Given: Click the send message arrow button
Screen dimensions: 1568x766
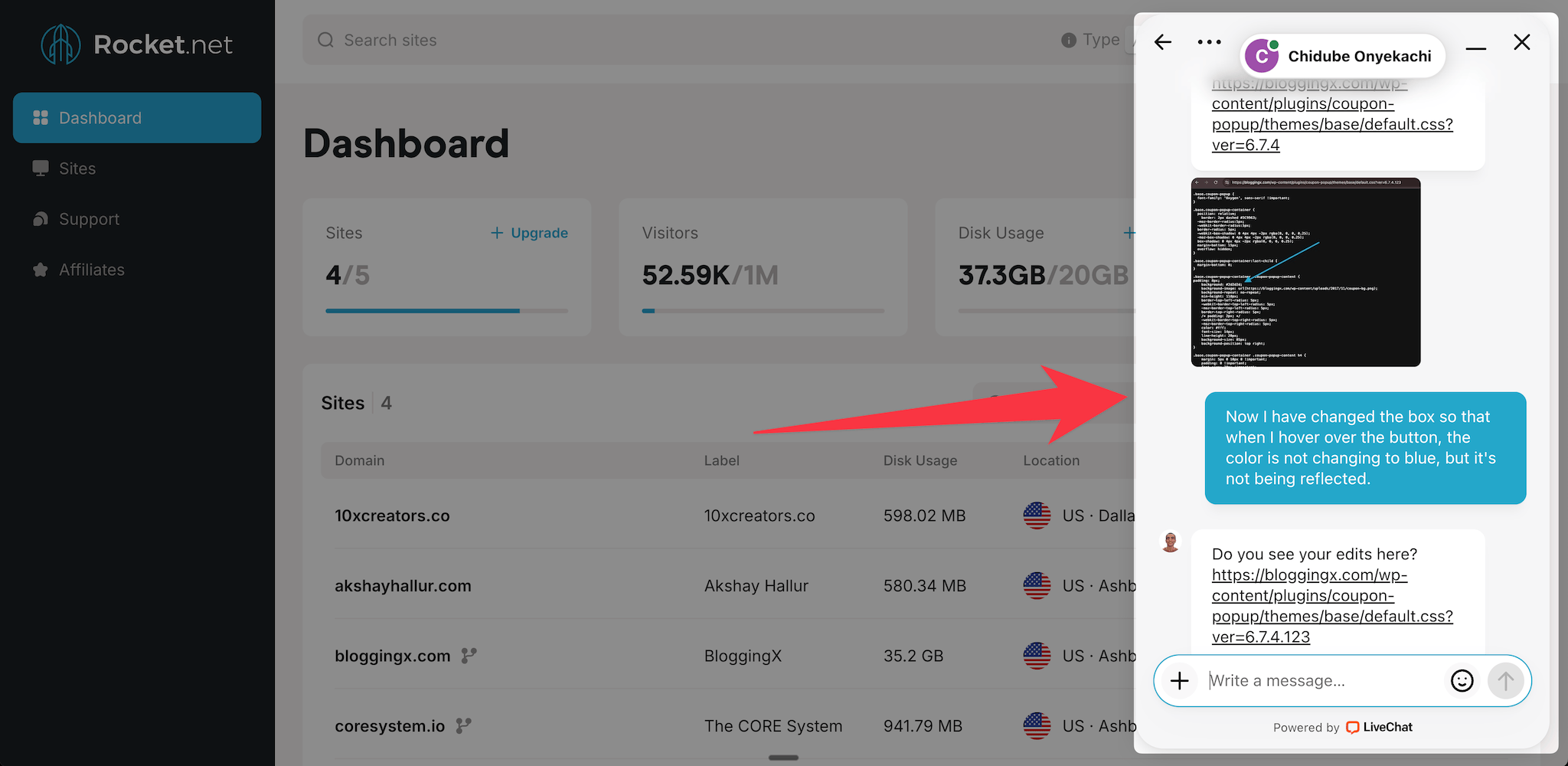Looking at the screenshot, I should pos(1505,680).
